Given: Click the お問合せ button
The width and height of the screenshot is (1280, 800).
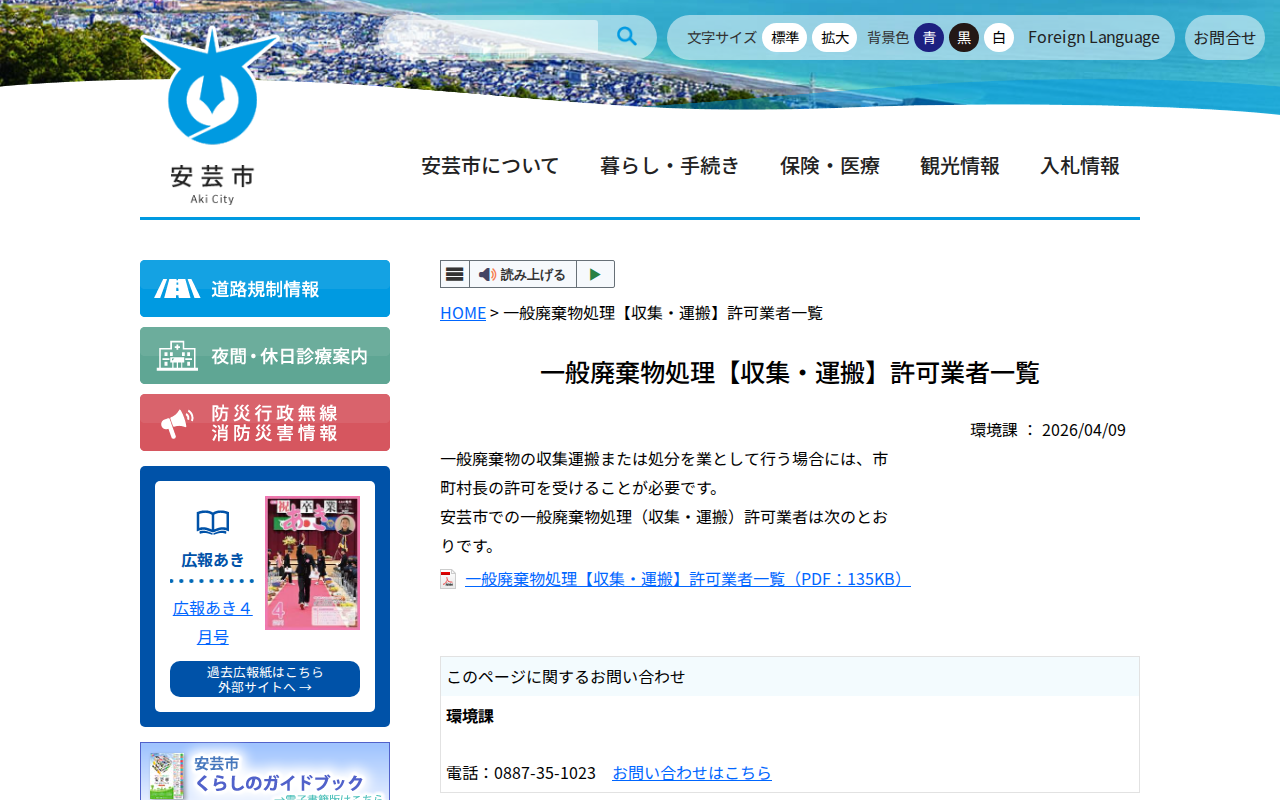Looking at the screenshot, I should (1225, 38).
